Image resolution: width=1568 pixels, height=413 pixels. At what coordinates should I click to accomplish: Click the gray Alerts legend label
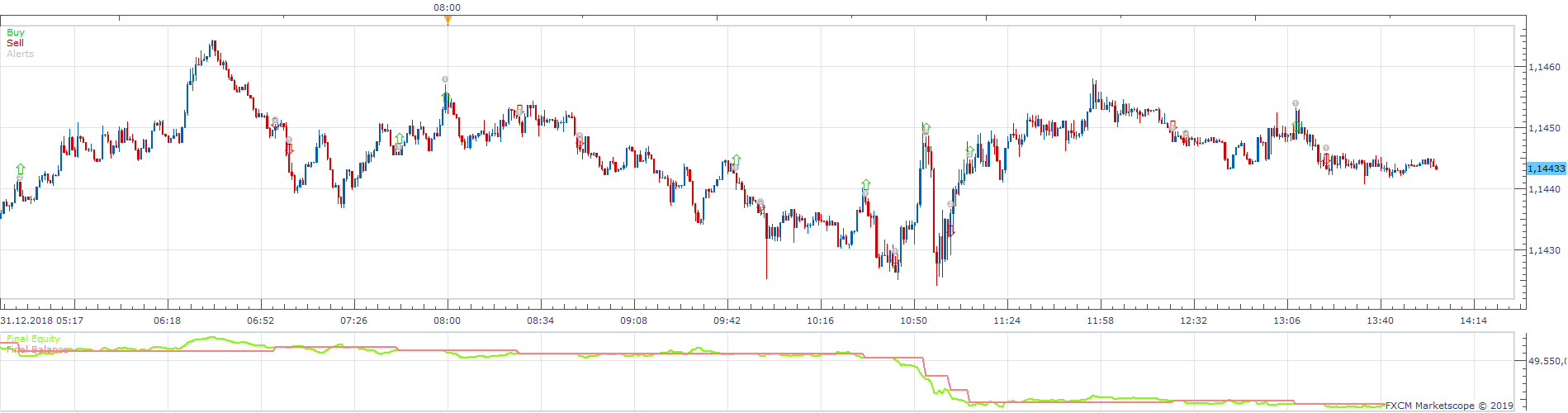click(21, 54)
